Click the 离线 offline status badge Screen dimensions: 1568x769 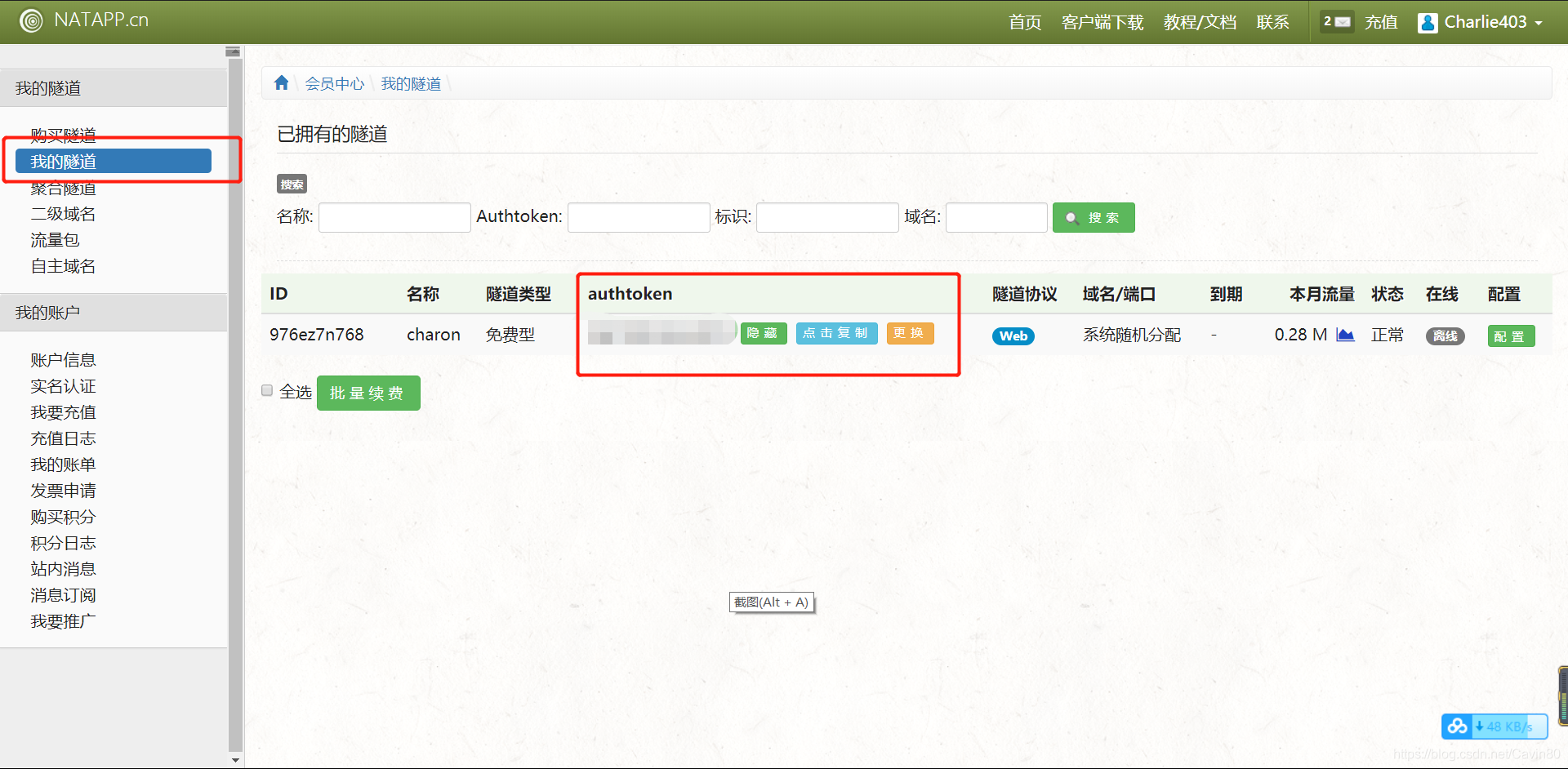pos(1445,336)
